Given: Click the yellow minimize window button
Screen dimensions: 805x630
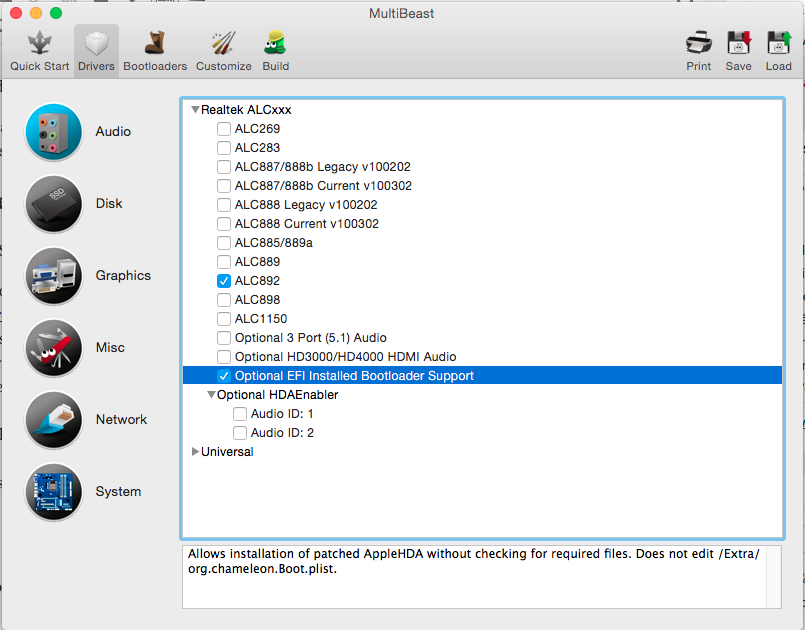Looking at the screenshot, I should pyautogui.click(x=36, y=13).
